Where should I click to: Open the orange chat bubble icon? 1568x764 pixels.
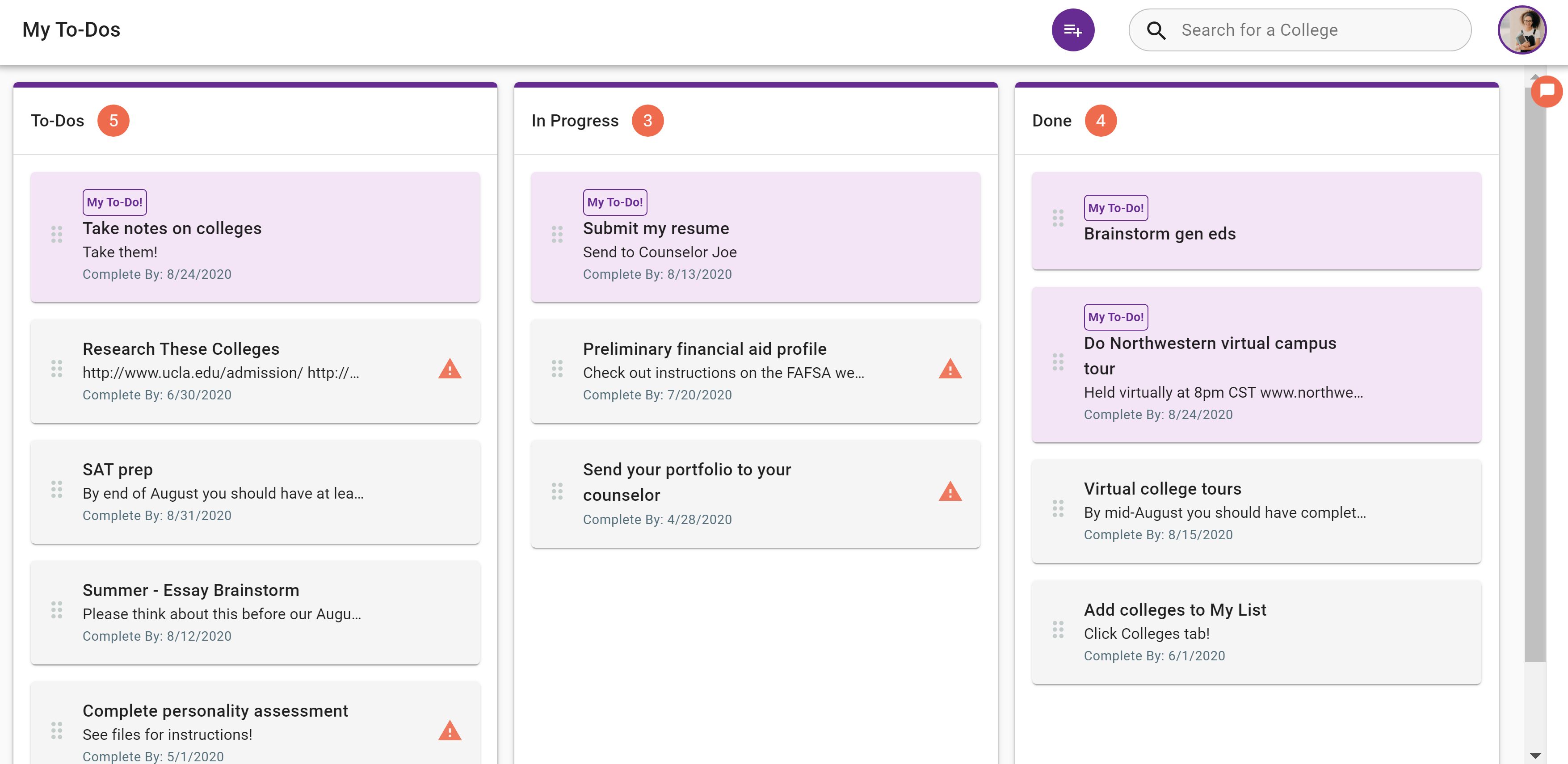tap(1547, 91)
